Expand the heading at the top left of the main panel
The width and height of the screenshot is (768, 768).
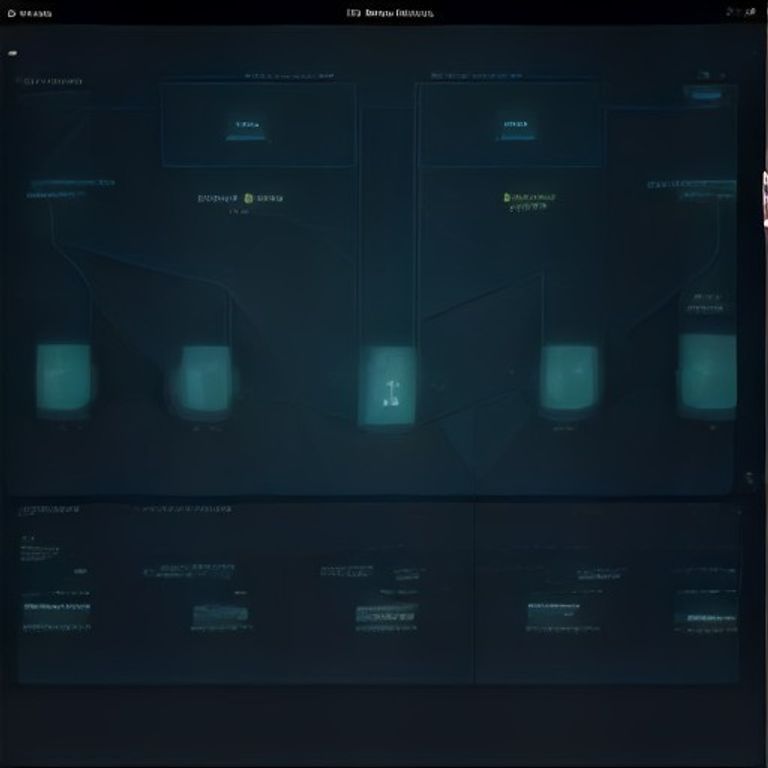[53, 81]
